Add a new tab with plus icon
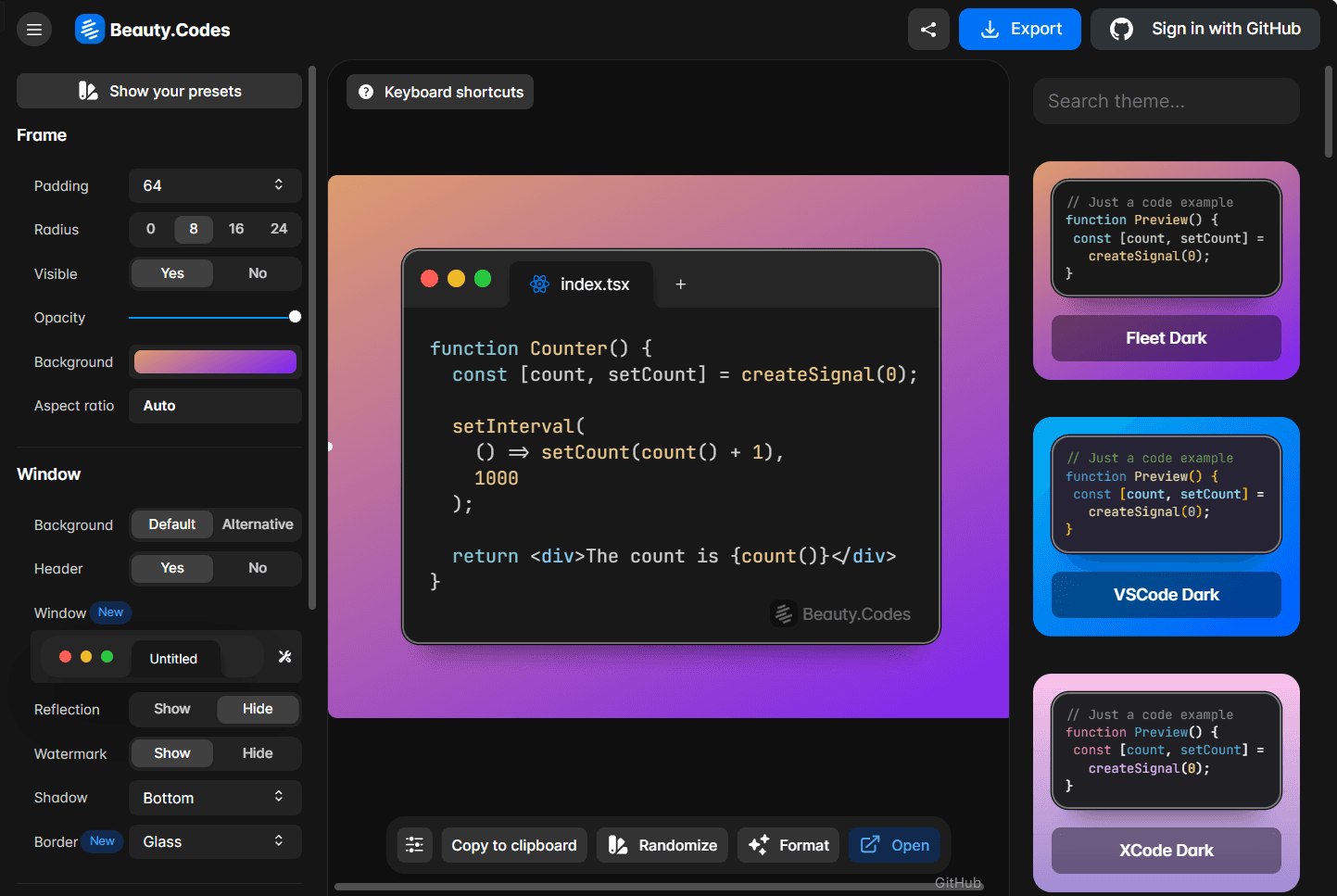Viewport: 1337px width, 896px height. coord(680,284)
